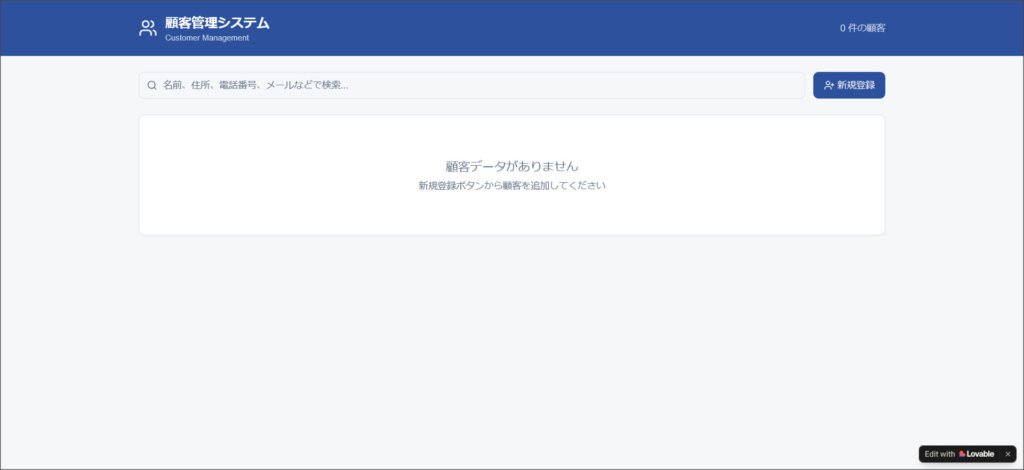Dismiss the Lovable badge with X
Image resolution: width=1024 pixels, height=470 pixels.
click(x=1007, y=454)
